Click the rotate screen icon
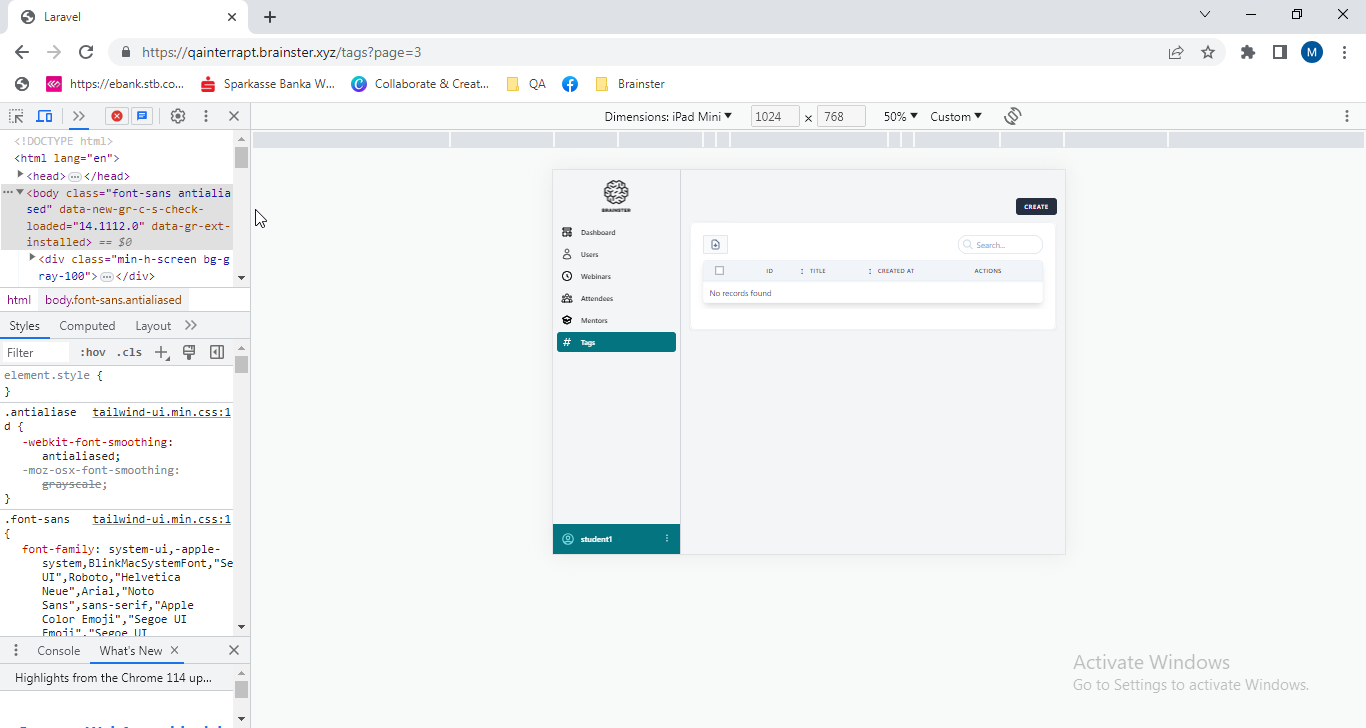The height and width of the screenshot is (728, 1366). tap(1012, 116)
